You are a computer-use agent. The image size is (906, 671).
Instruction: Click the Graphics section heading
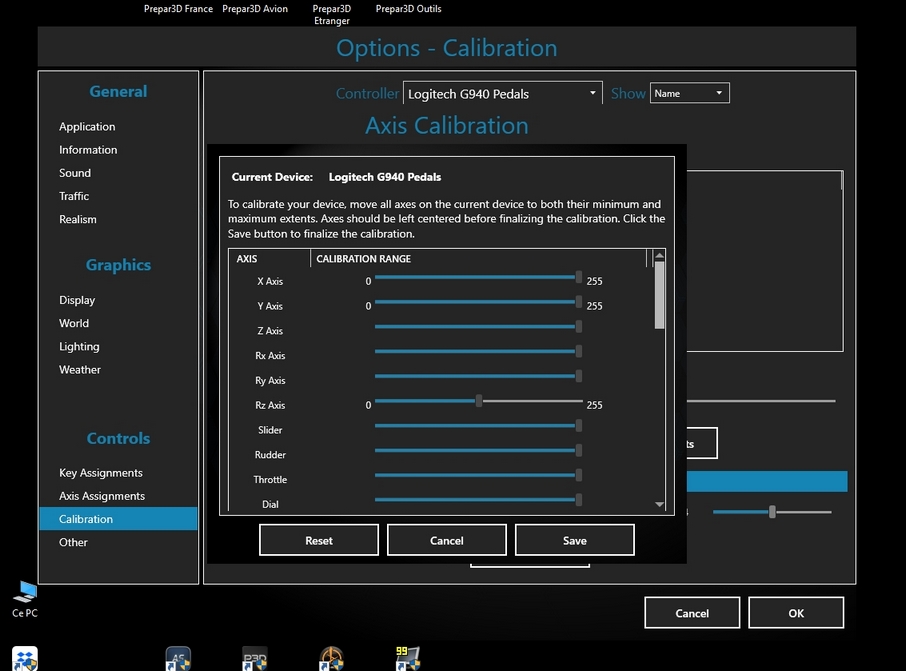(118, 265)
